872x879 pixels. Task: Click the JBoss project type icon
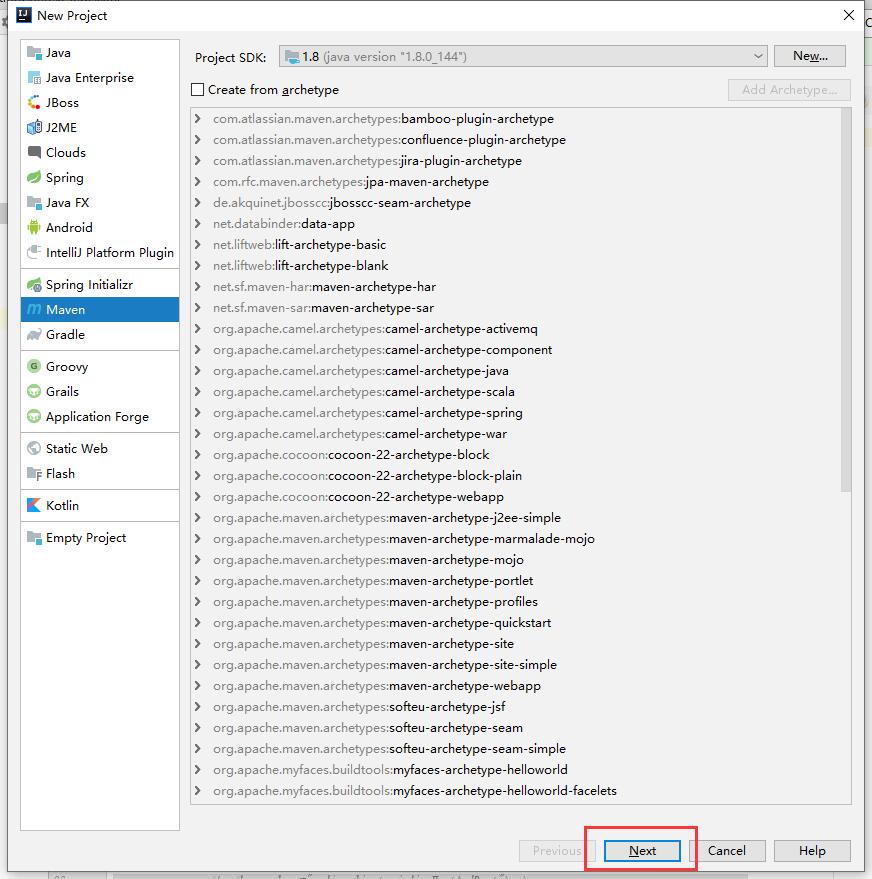coord(35,103)
